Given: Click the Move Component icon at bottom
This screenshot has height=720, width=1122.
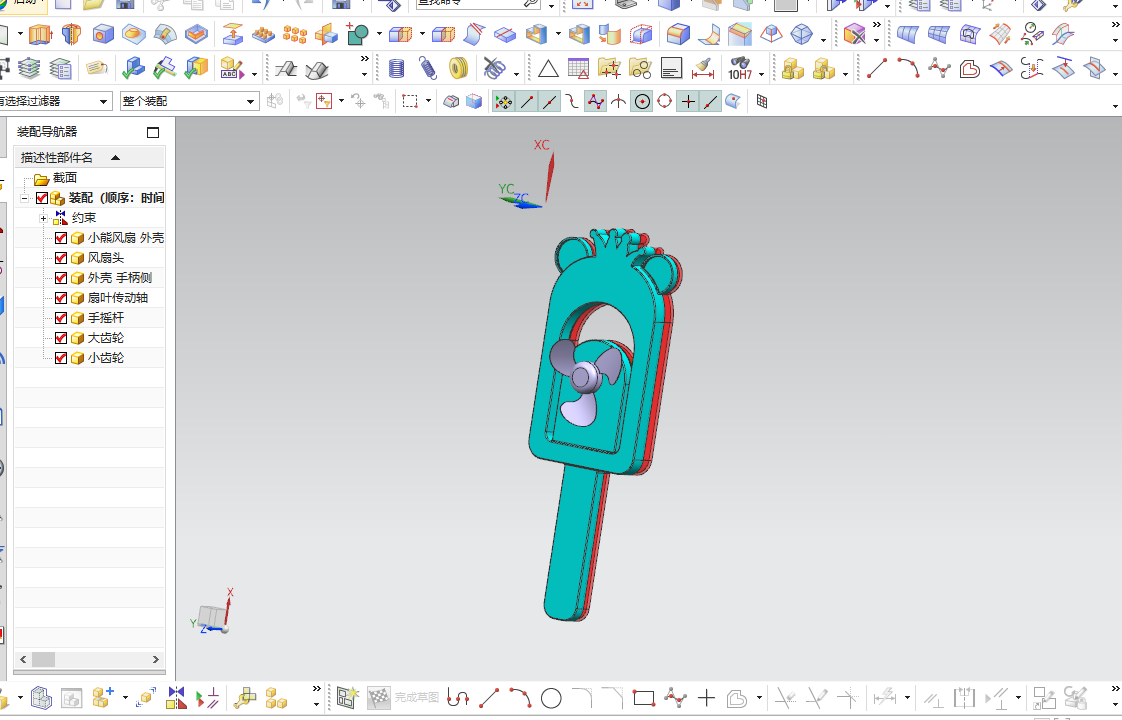Looking at the screenshot, I should [146, 697].
